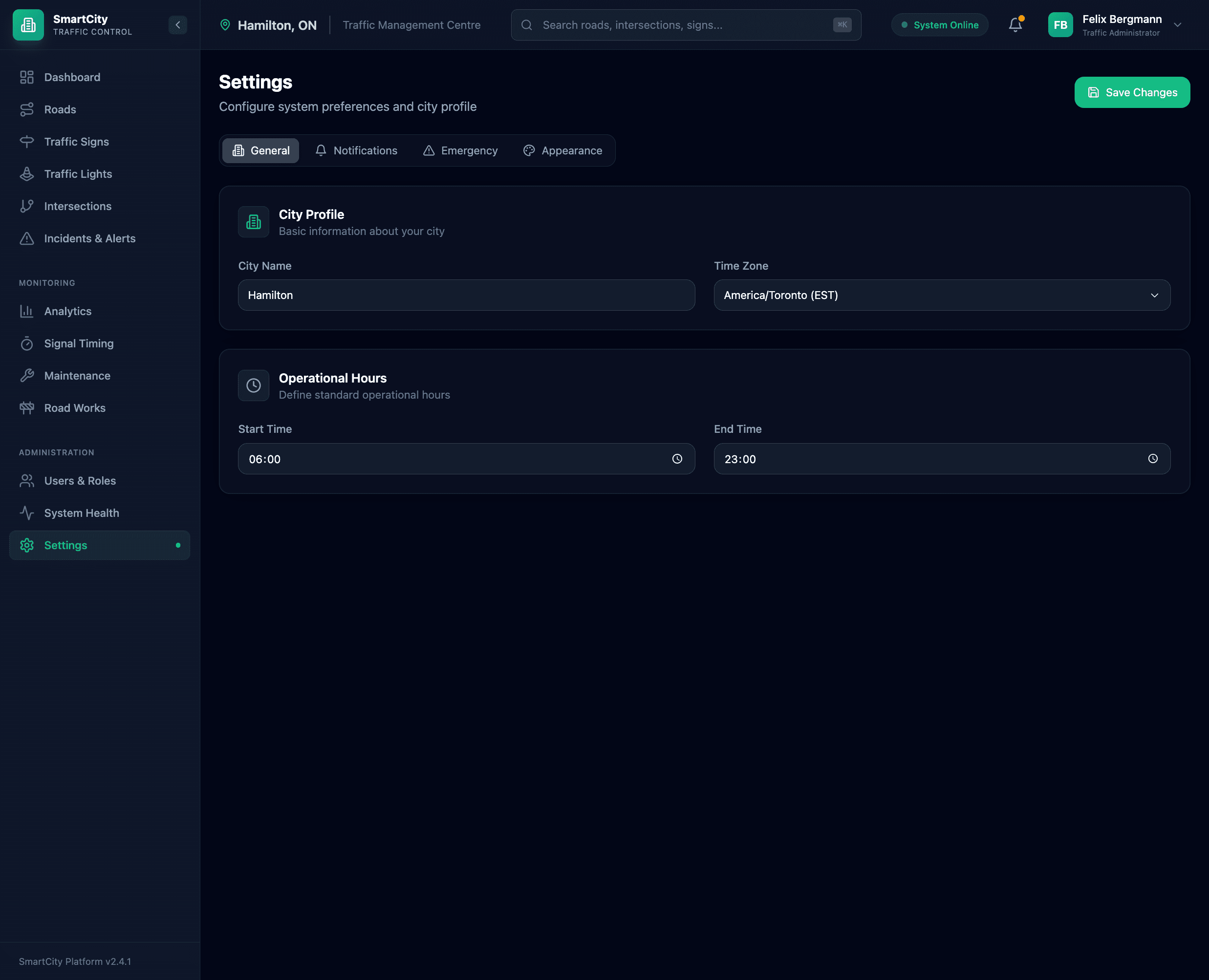Click the City Name input field
The height and width of the screenshot is (980, 1209).
click(466, 295)
